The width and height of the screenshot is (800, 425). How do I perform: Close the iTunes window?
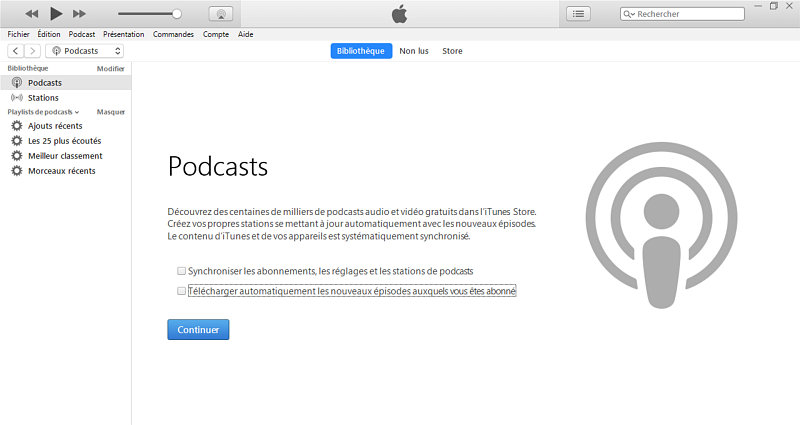tap(790, 6)
